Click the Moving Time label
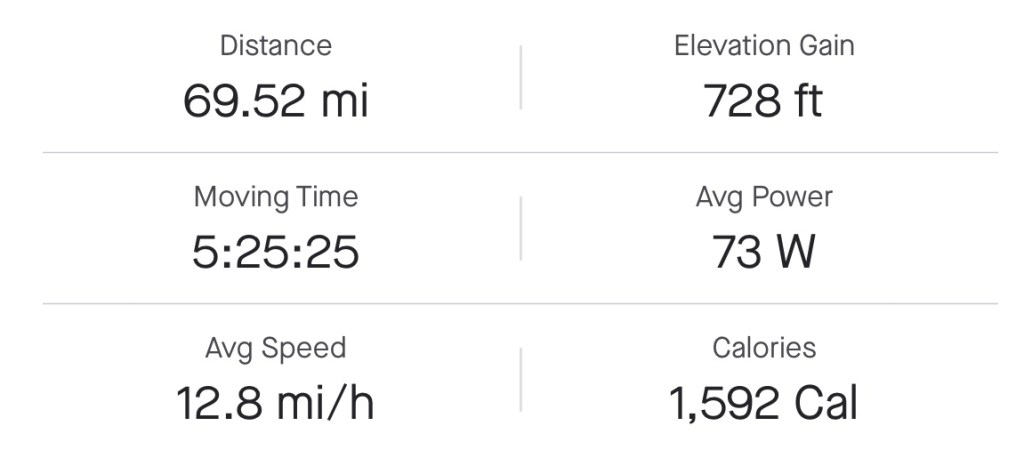 276,197
